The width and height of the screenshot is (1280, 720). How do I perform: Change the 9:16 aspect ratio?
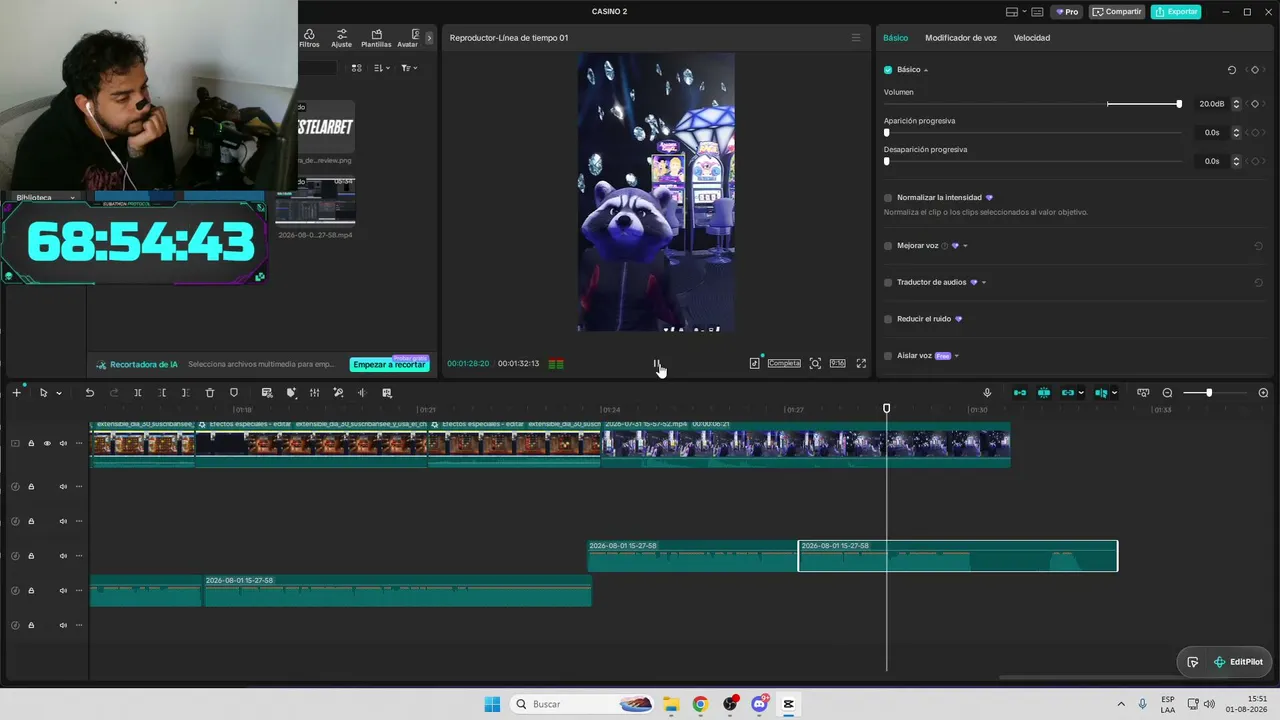pos(837,364)
